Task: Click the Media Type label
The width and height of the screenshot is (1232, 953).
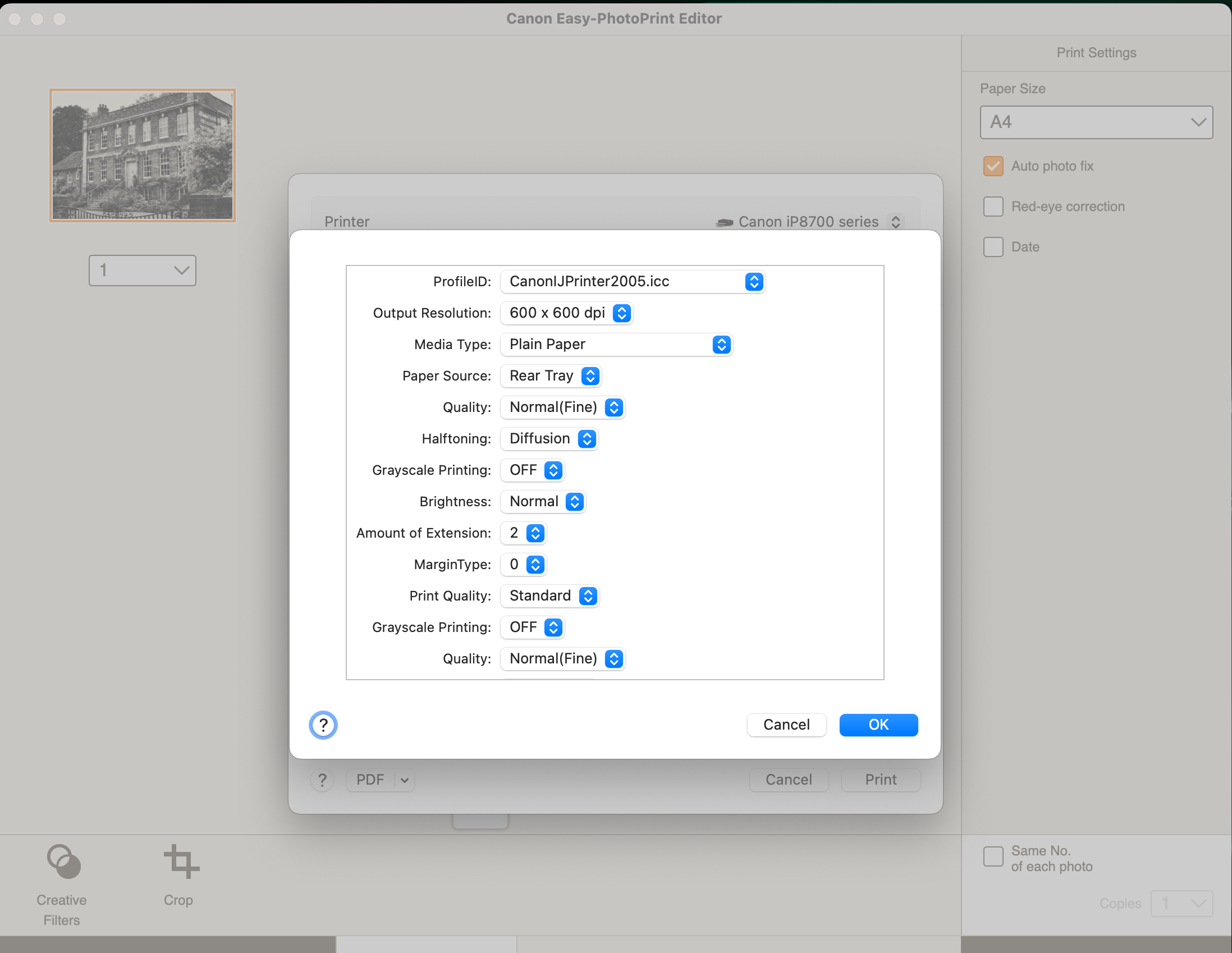Action: (x=452, y=344)
